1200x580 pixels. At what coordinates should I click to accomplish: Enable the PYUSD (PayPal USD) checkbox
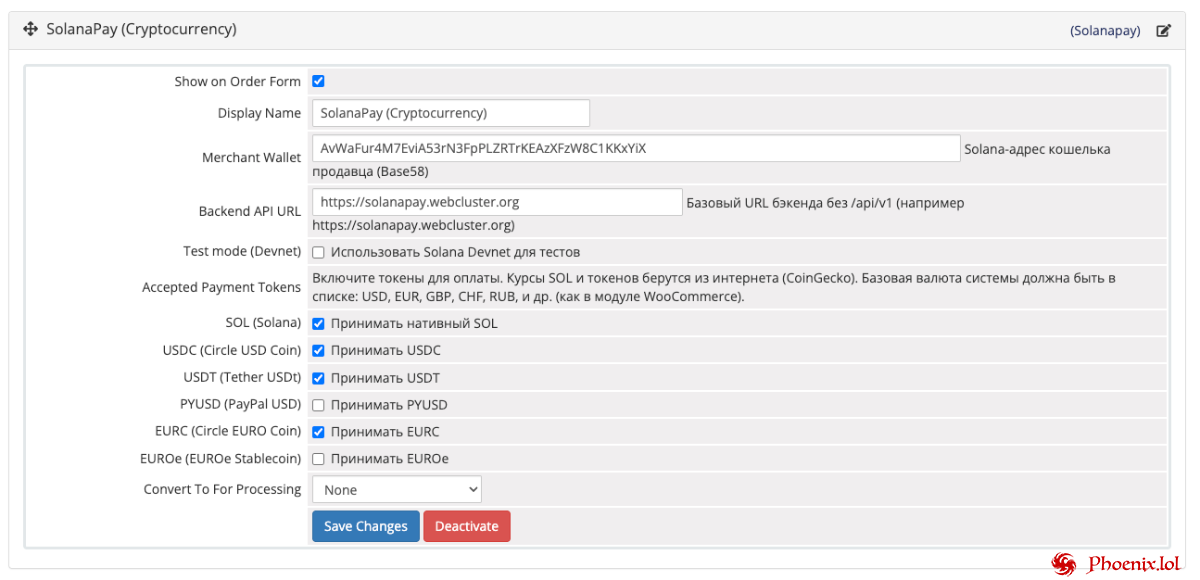(x=318, y=405)
